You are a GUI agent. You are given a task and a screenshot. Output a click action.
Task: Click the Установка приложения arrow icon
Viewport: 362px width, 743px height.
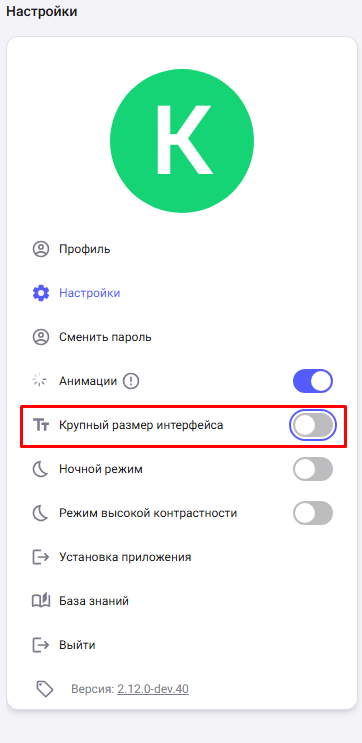point(41,557)
